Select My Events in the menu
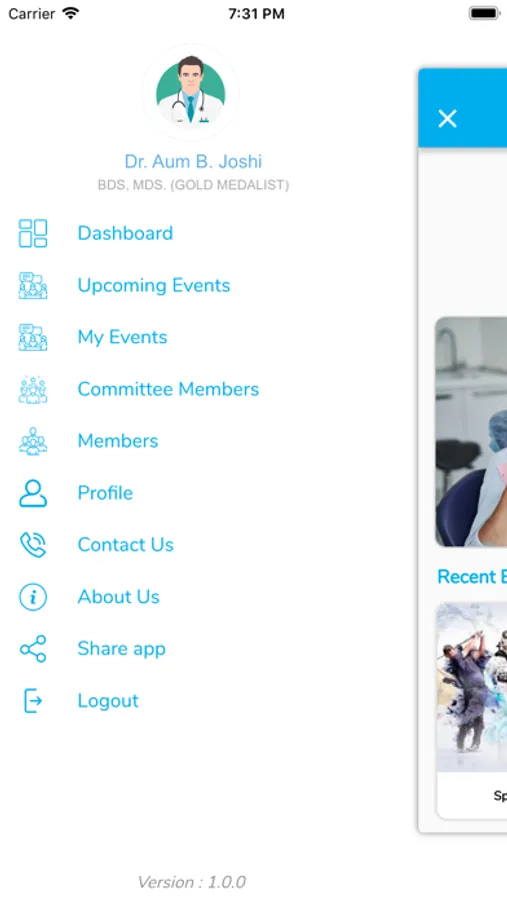The width and height of the screenshot is (507, 900). (x=122, y=337)
